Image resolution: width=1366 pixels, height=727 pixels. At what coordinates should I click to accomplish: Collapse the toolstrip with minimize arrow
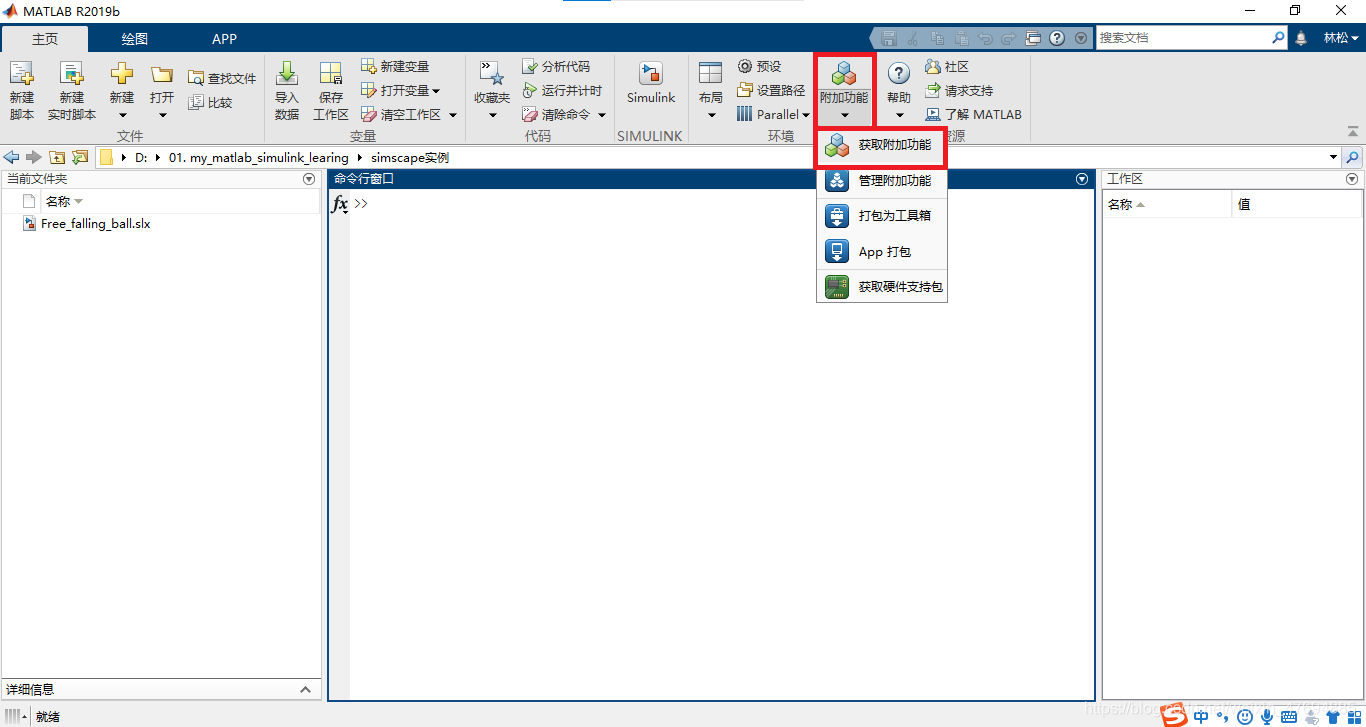(x=1353, y=131)
